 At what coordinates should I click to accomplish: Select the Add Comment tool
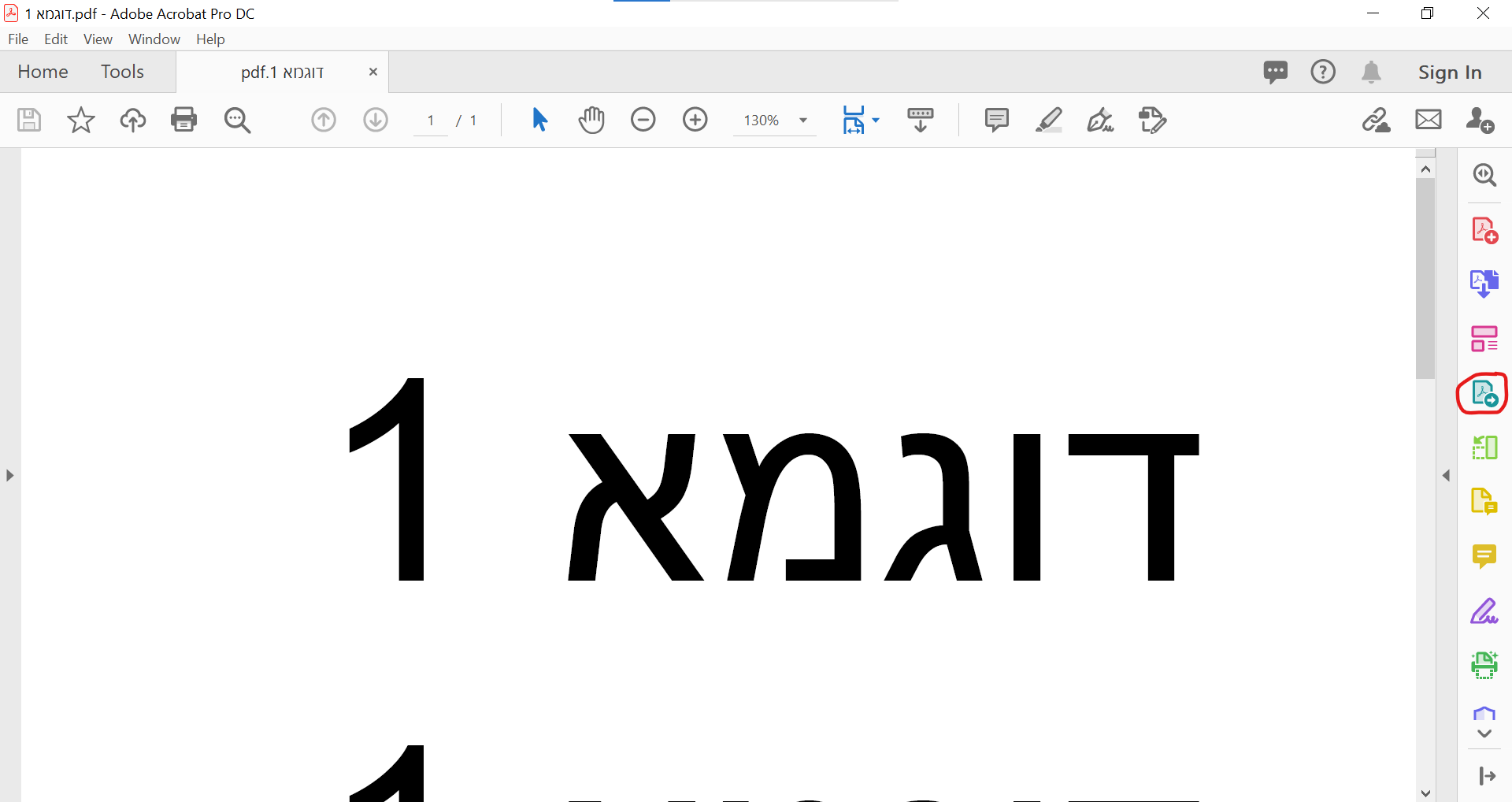tap(996, 120)
